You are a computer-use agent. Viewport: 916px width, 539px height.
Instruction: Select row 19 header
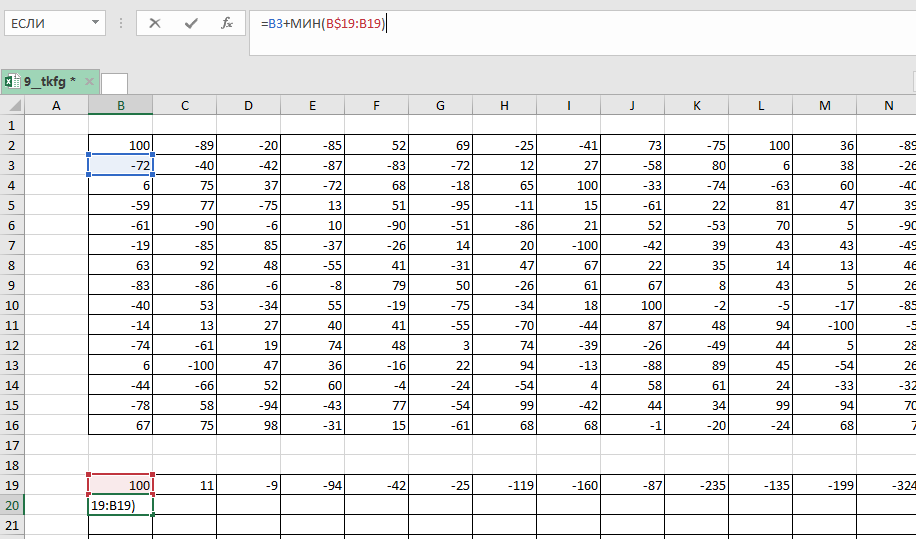click(x=11, y=485)
